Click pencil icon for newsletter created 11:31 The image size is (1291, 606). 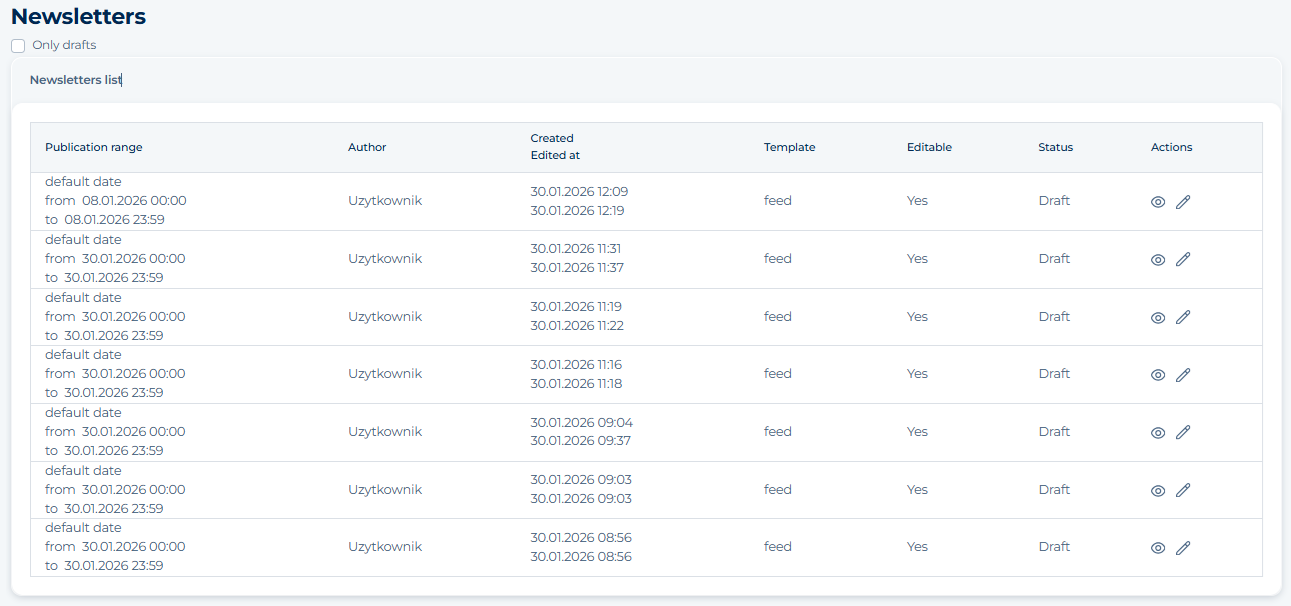click(x=1183, y=260)
